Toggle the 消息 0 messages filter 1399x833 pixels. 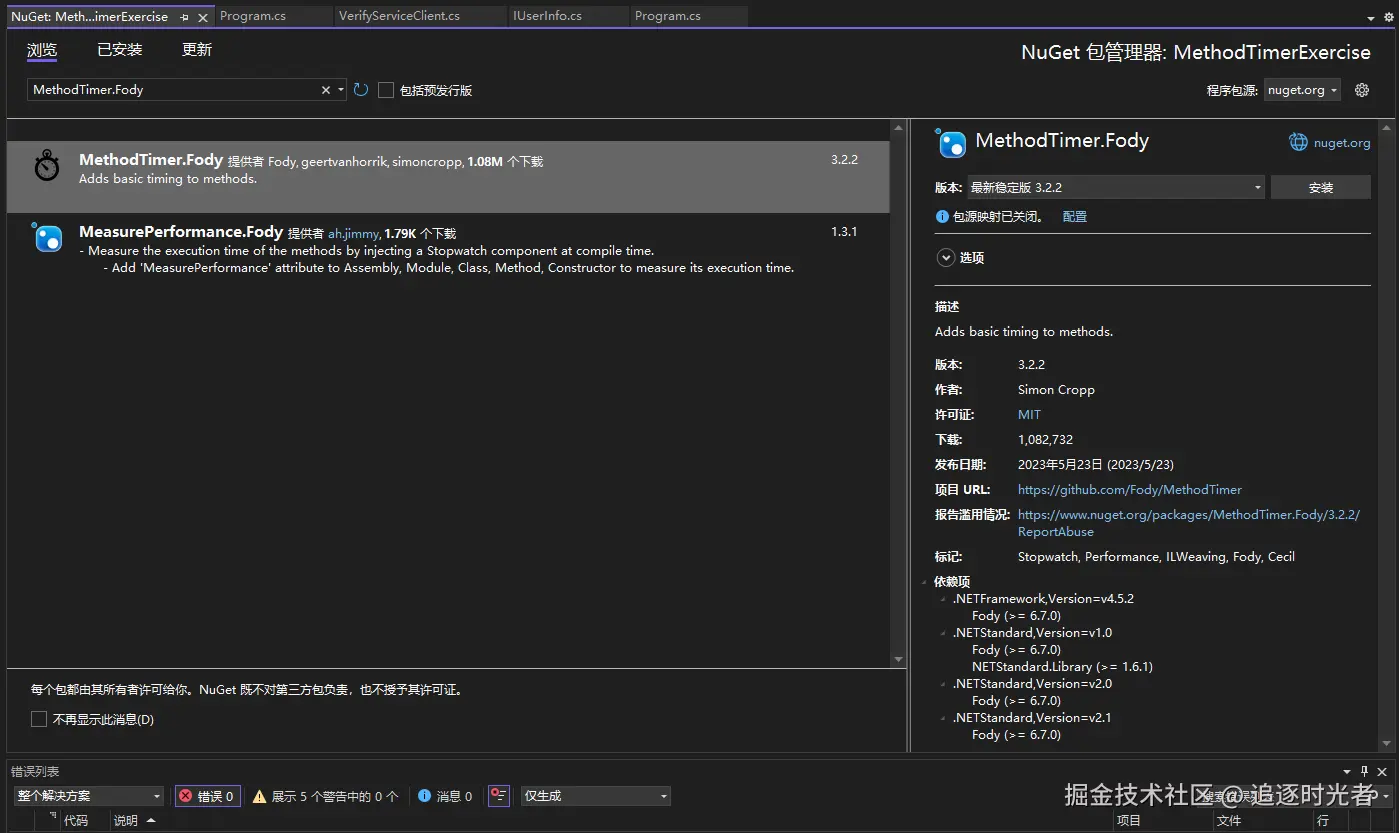point(445,796)
